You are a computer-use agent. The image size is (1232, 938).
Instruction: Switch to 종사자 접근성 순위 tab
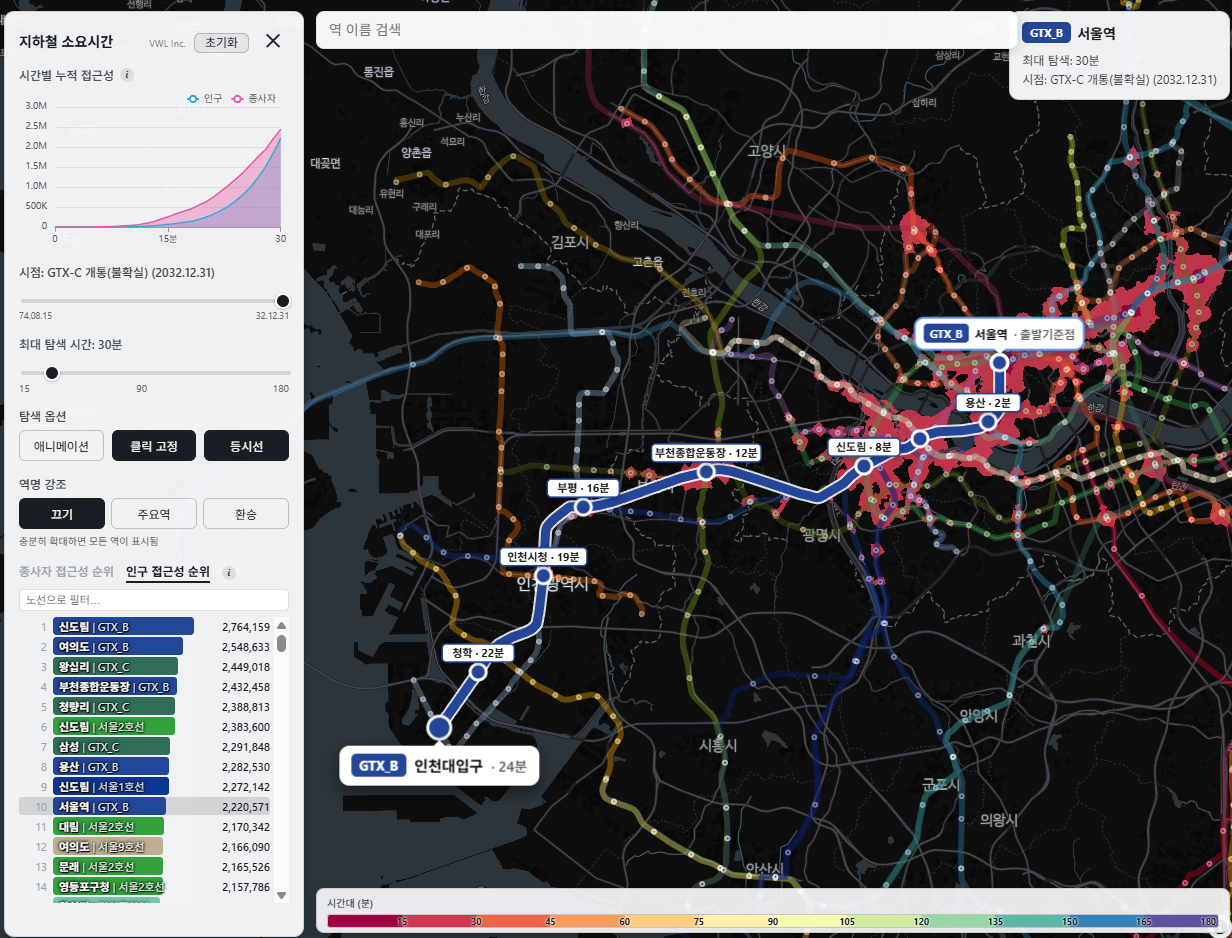coord(66,572)
